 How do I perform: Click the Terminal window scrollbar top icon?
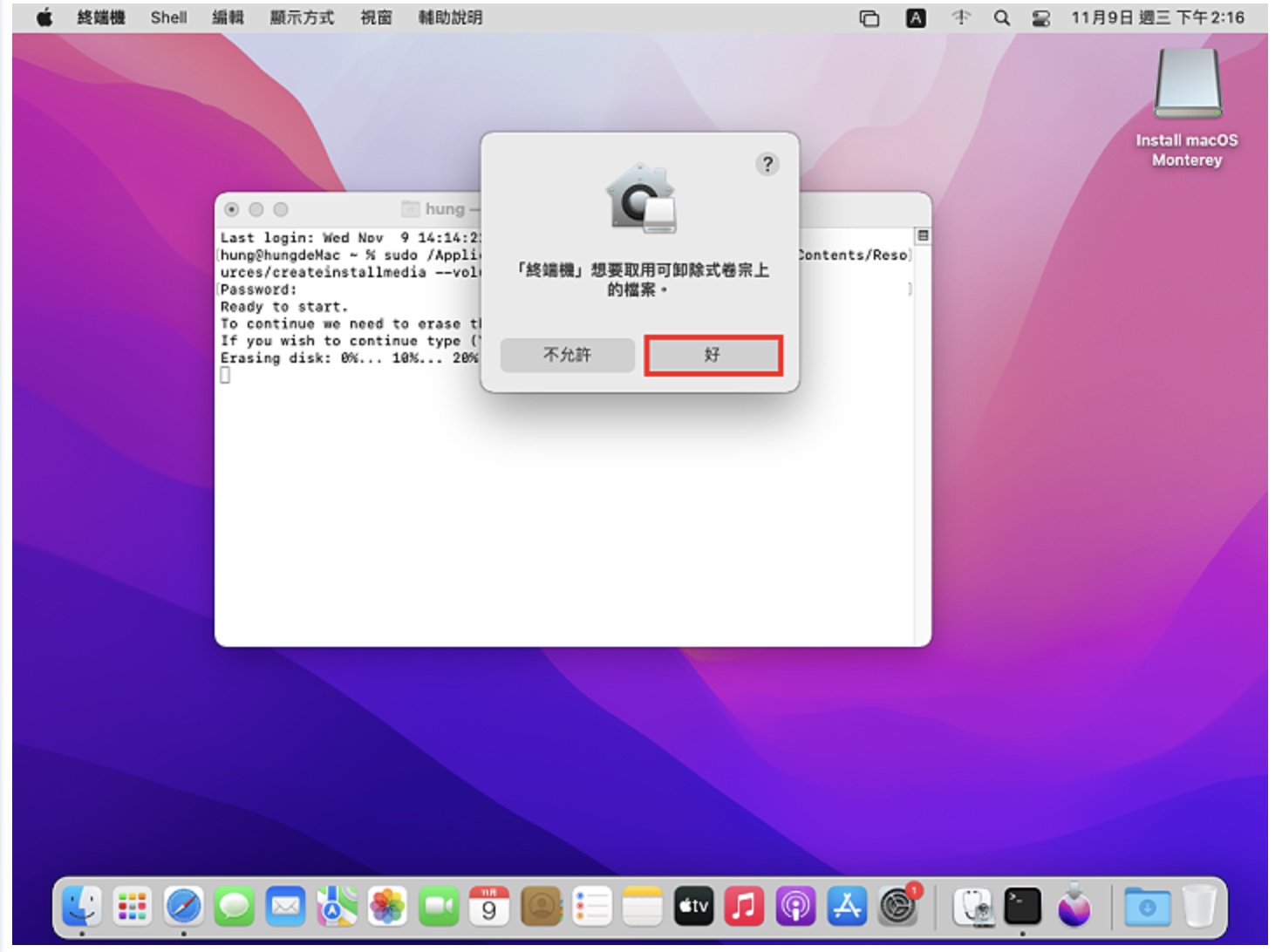(923, 236)
